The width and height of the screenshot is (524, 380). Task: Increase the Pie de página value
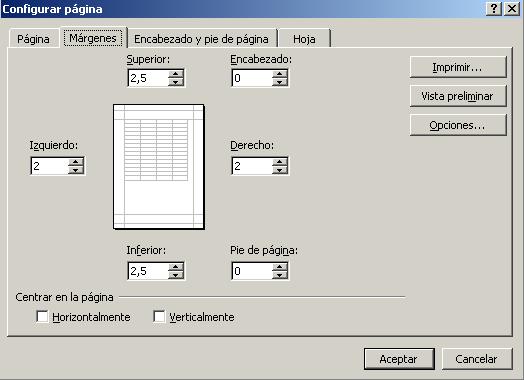click(280, 267)
